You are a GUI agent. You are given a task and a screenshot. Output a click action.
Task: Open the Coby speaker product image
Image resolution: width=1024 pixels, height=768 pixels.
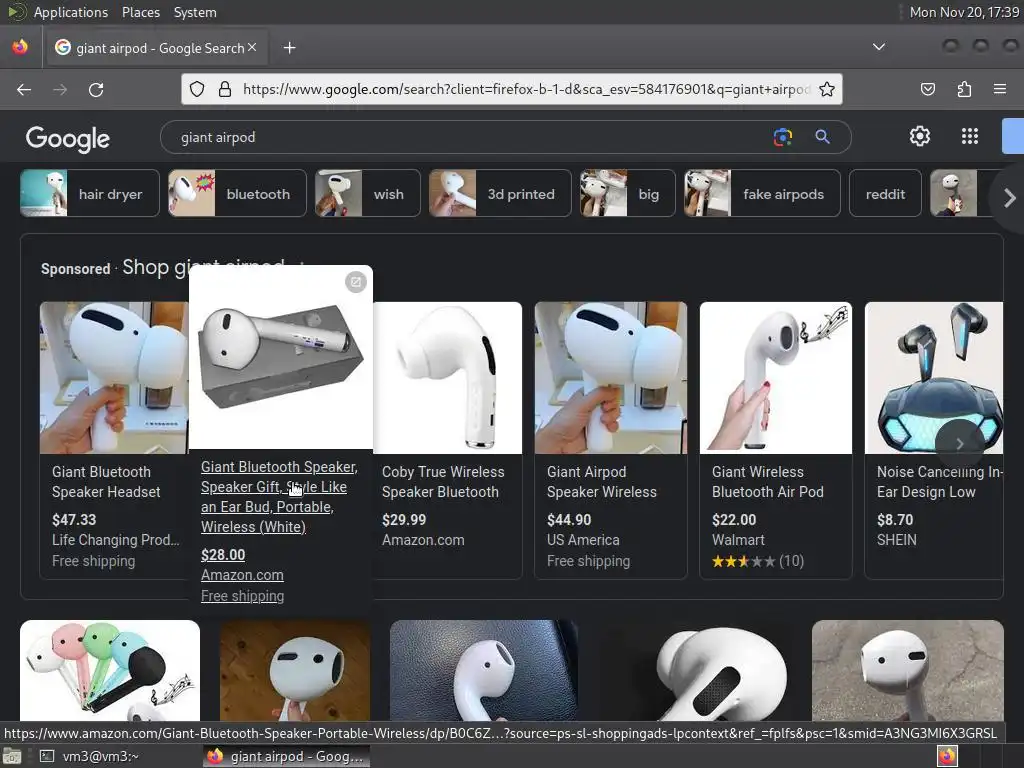click(x=448, y=377)
